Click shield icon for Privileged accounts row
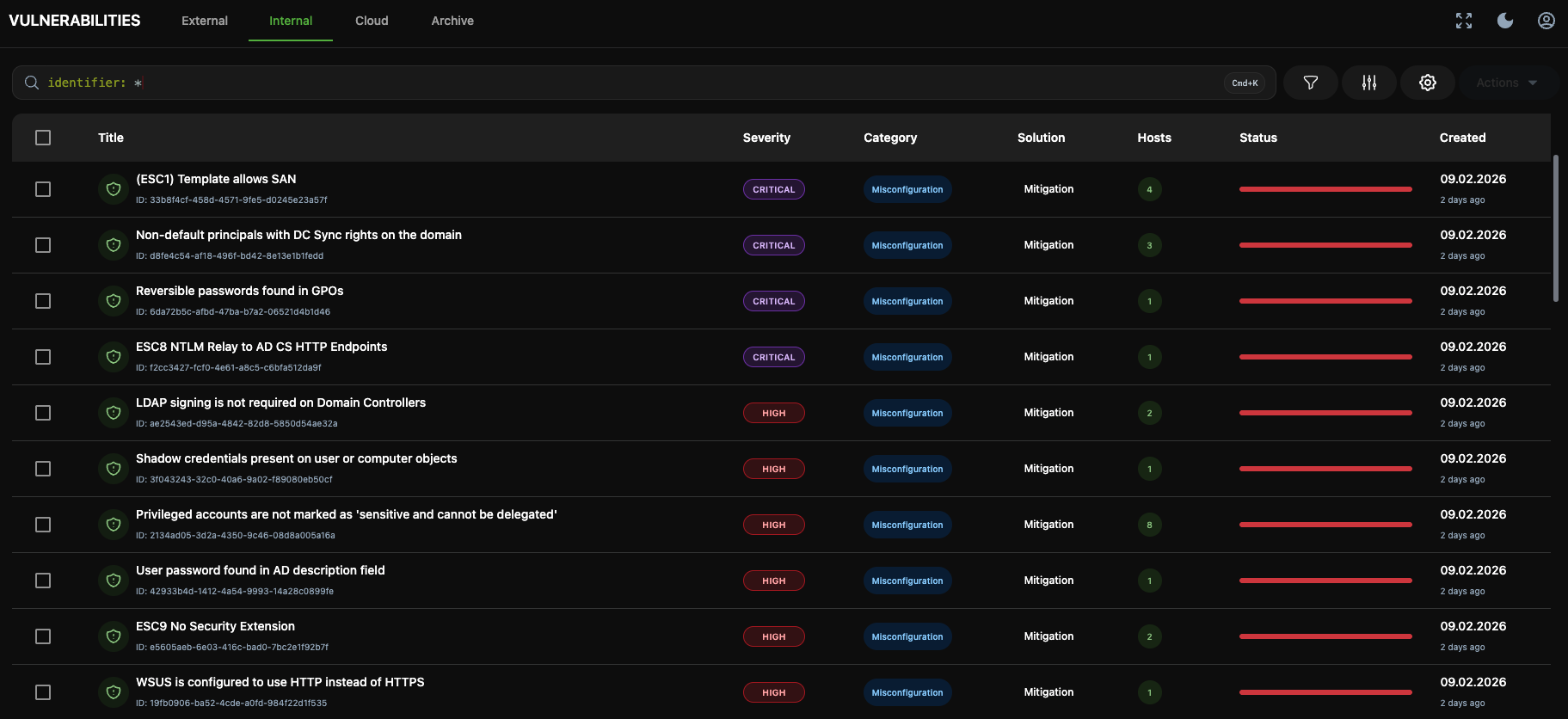This screenshot has width=1568, height=719. (x=114, y=525)
